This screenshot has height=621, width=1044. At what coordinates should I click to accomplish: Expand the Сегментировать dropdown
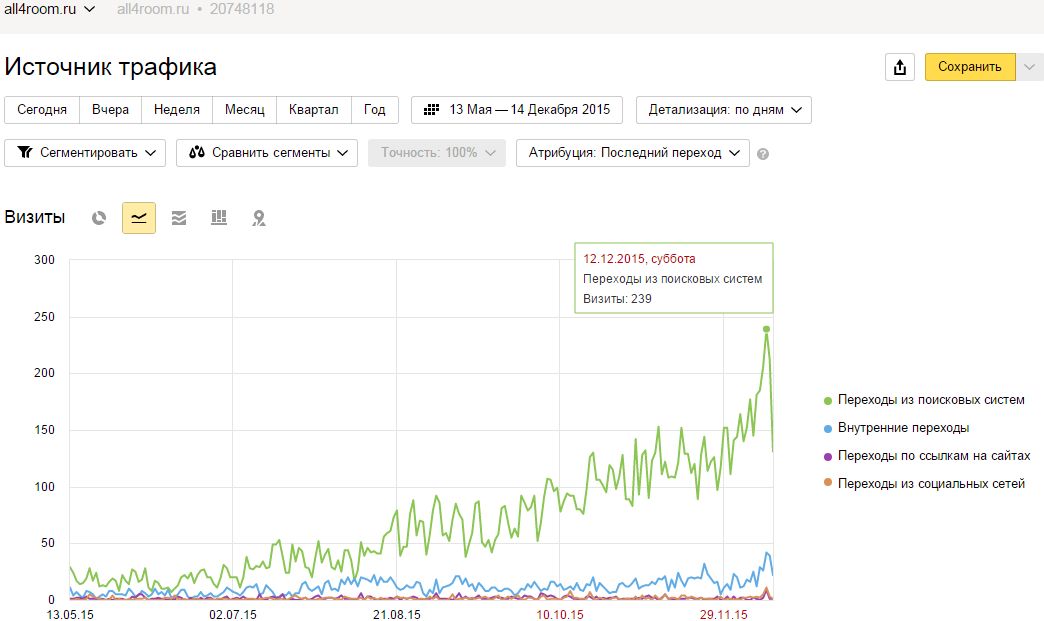coord(86,153)
